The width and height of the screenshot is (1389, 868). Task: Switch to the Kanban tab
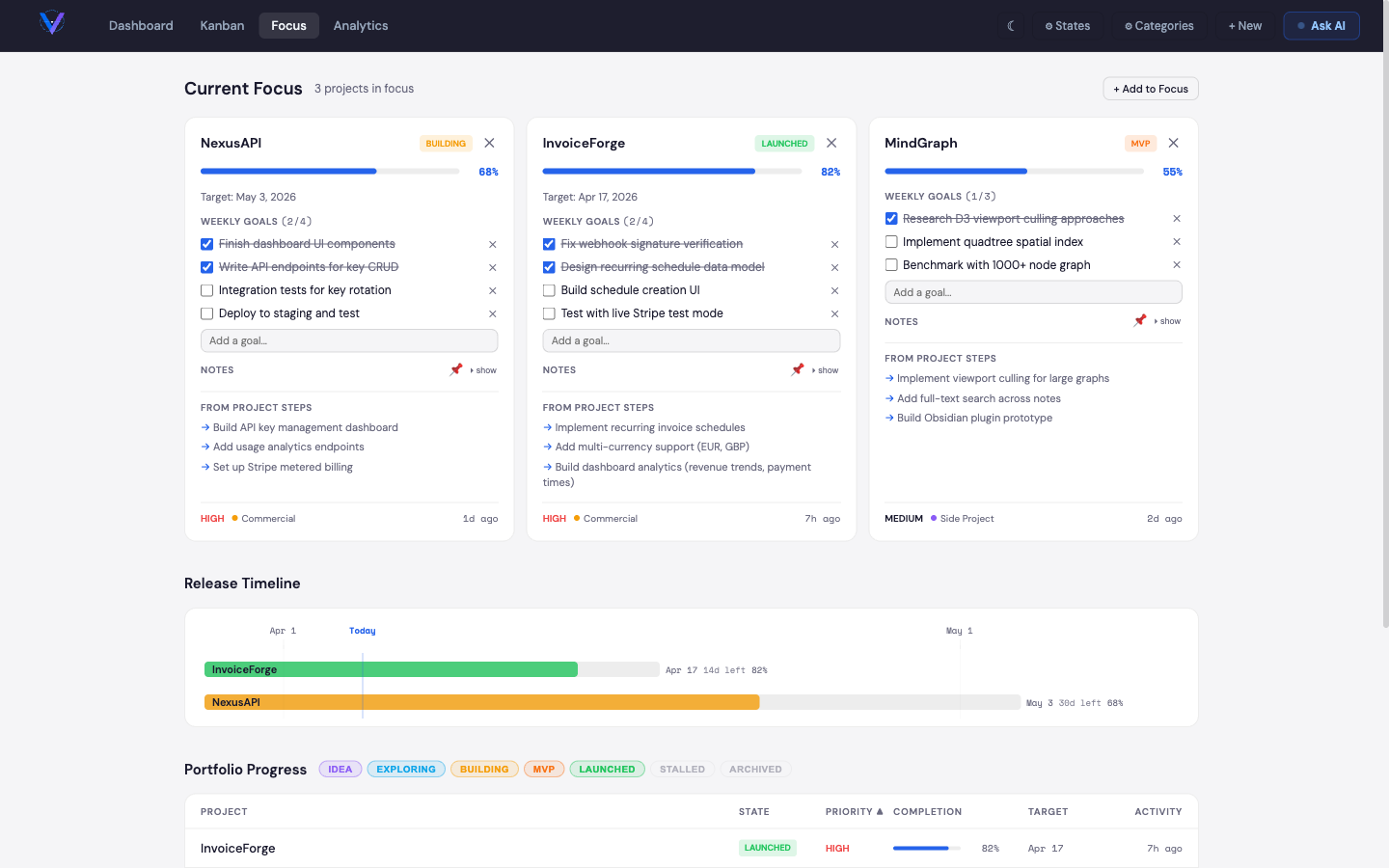(222, 26)
